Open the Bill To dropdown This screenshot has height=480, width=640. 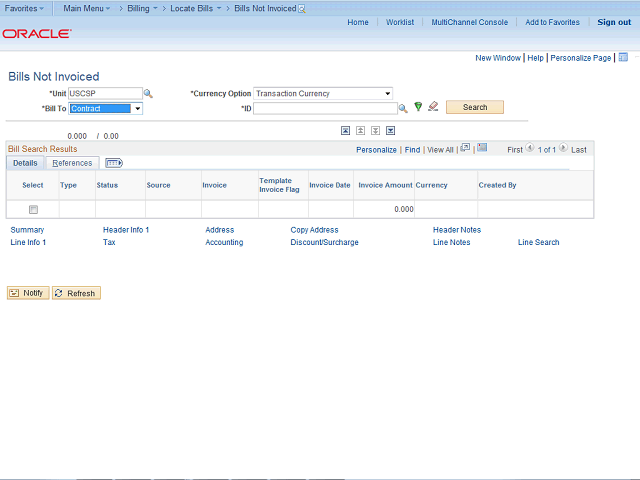pyautogui.click(x=137, y=108)
